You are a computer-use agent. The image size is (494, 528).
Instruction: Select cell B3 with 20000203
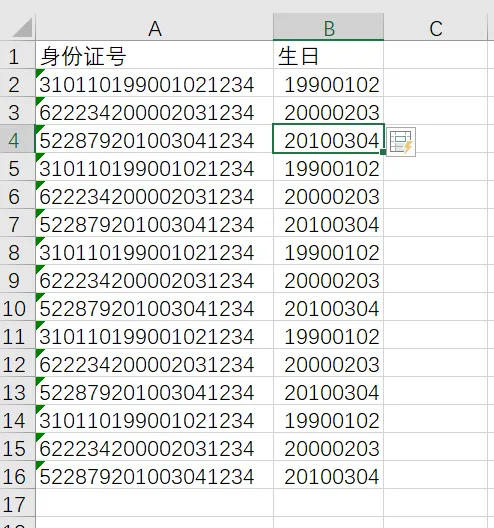328,111
